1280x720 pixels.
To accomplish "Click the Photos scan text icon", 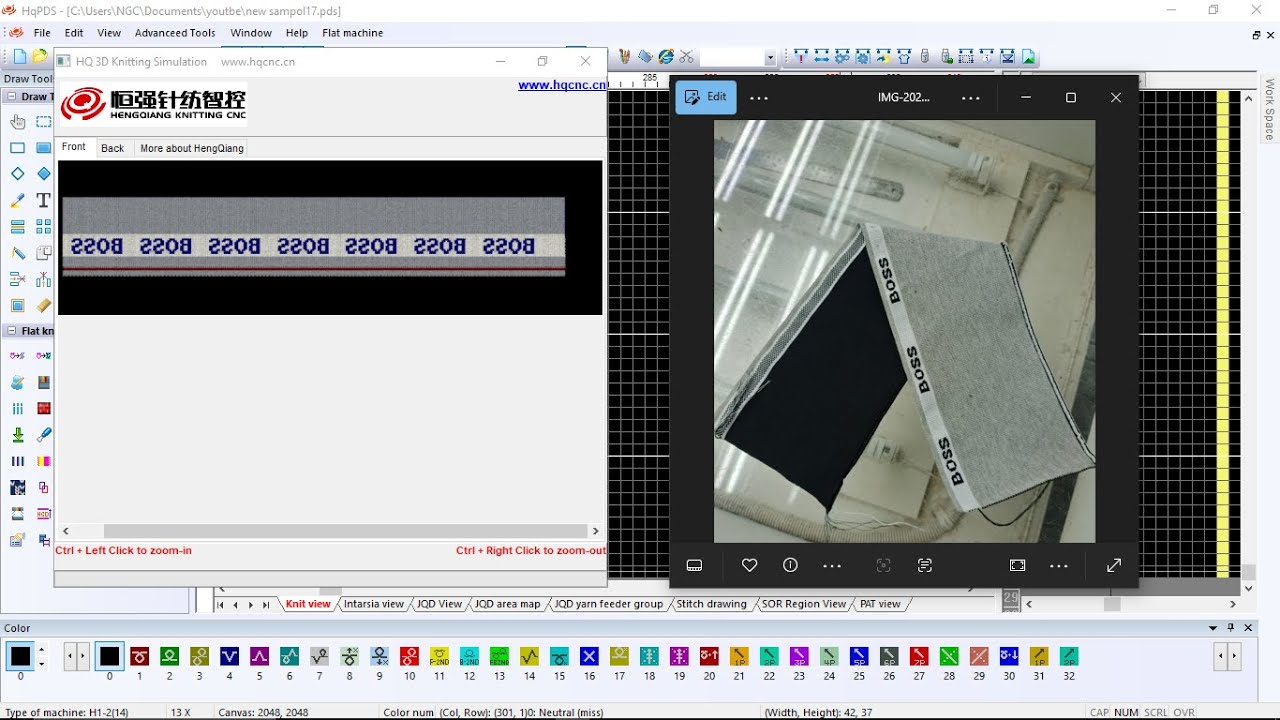I will click(925, 565).
